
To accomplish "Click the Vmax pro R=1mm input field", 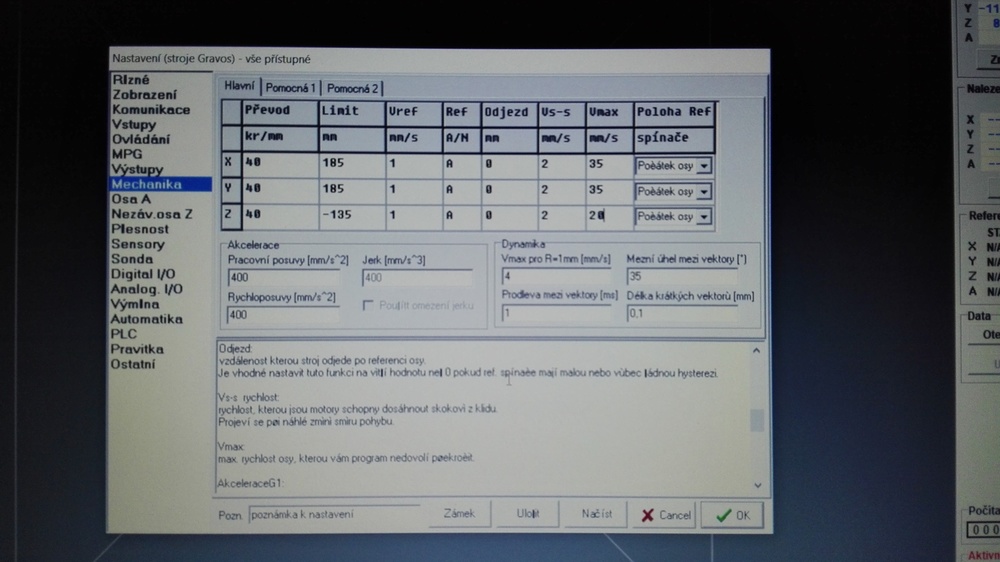I will tap(555, 277).
